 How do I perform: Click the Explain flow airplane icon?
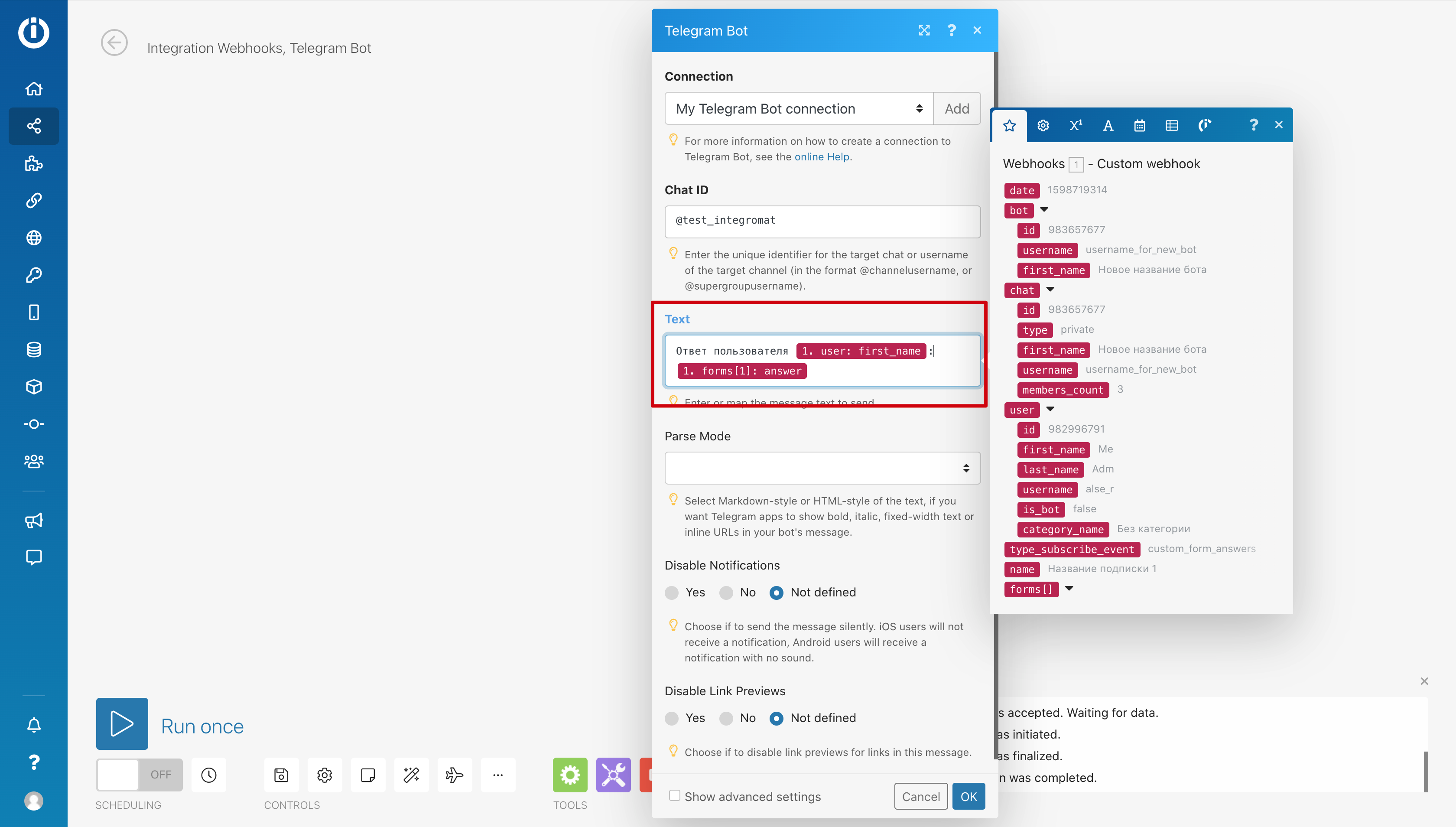454,775
